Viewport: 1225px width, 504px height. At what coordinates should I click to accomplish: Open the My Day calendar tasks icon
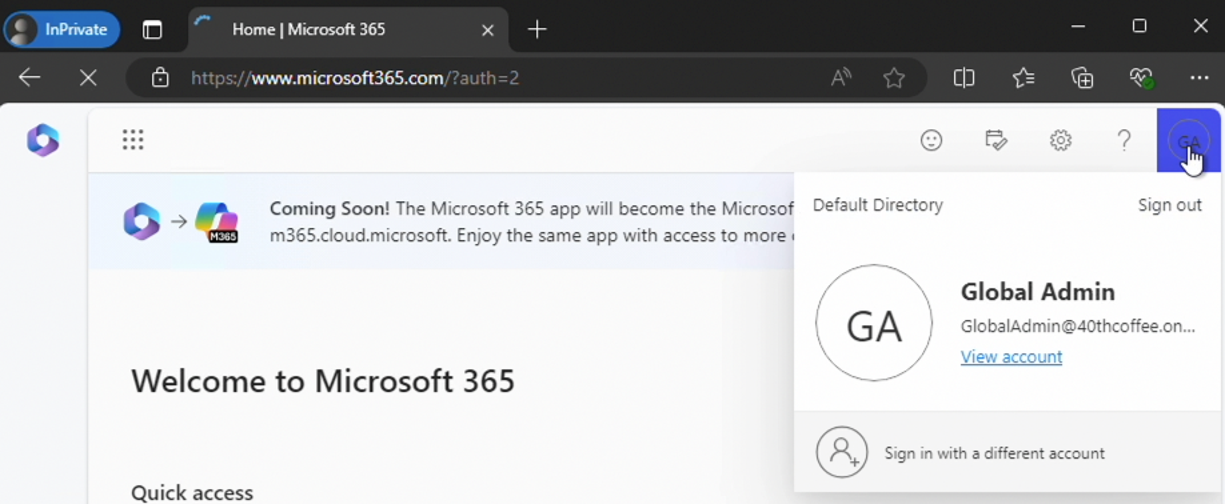(x=996, y=141)
